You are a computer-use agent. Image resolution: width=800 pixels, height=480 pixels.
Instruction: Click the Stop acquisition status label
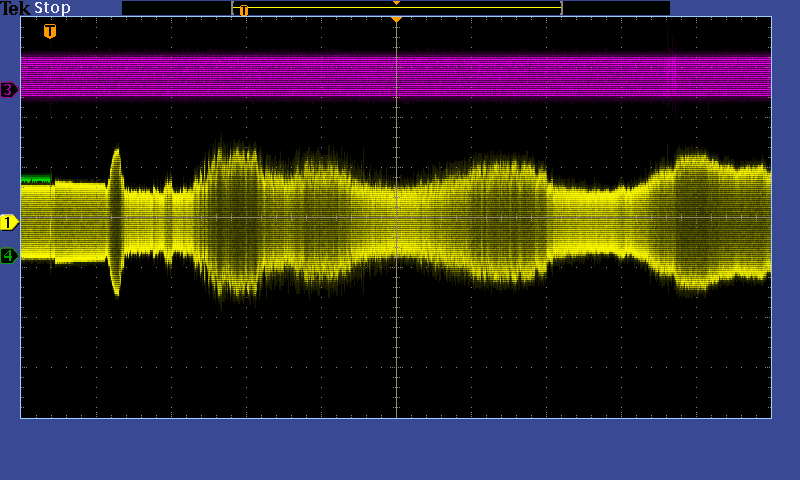(x=52, y=8)
